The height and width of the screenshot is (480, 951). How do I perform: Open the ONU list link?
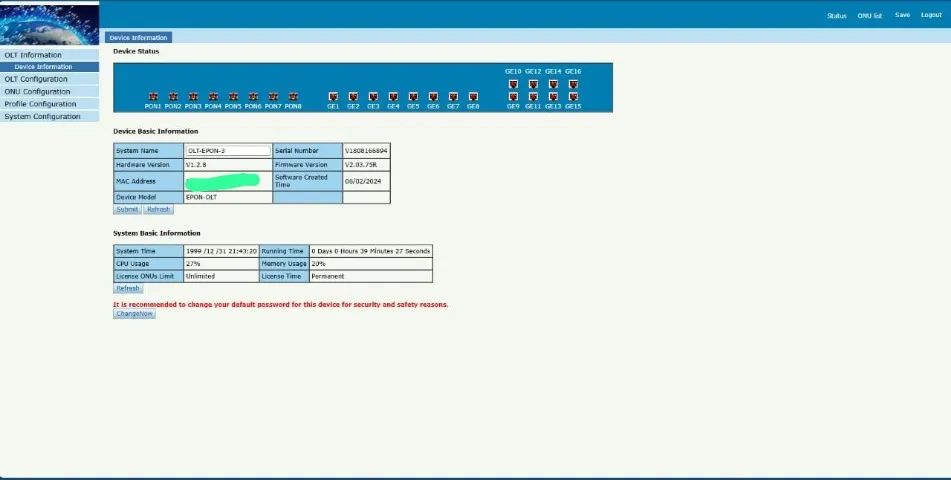870,16
